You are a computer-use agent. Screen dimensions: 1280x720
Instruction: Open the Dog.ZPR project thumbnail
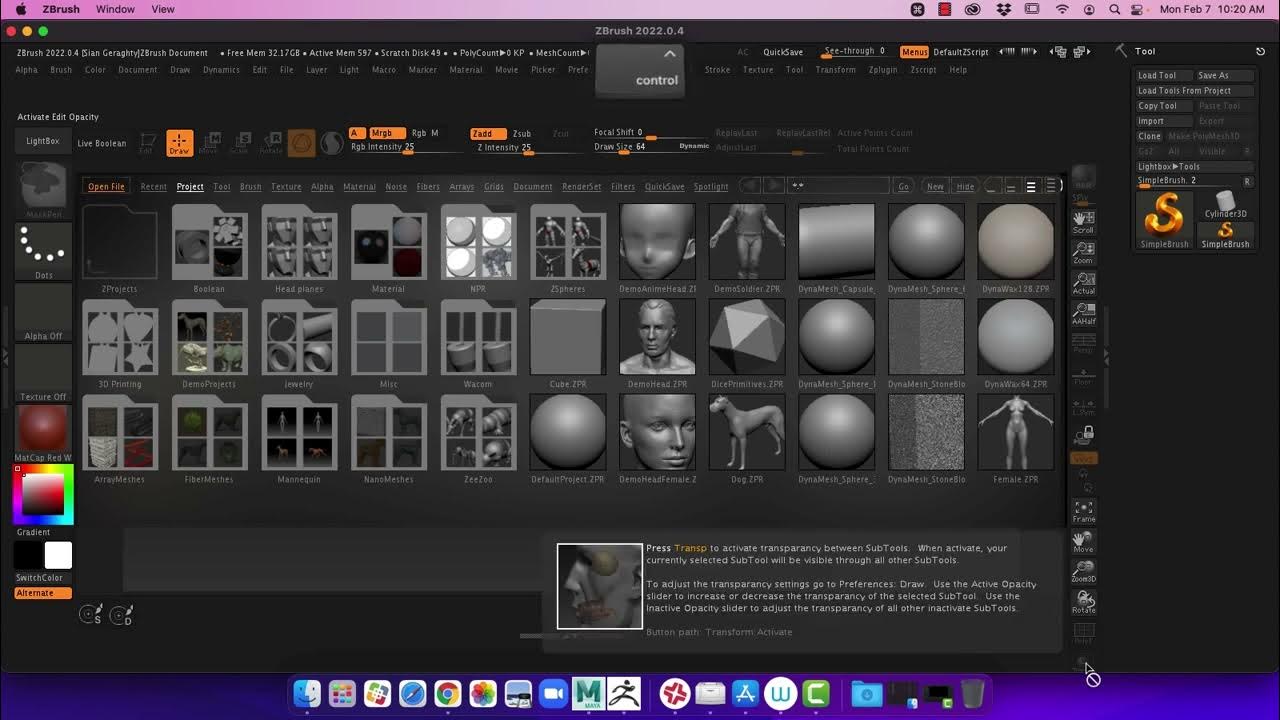747,432
